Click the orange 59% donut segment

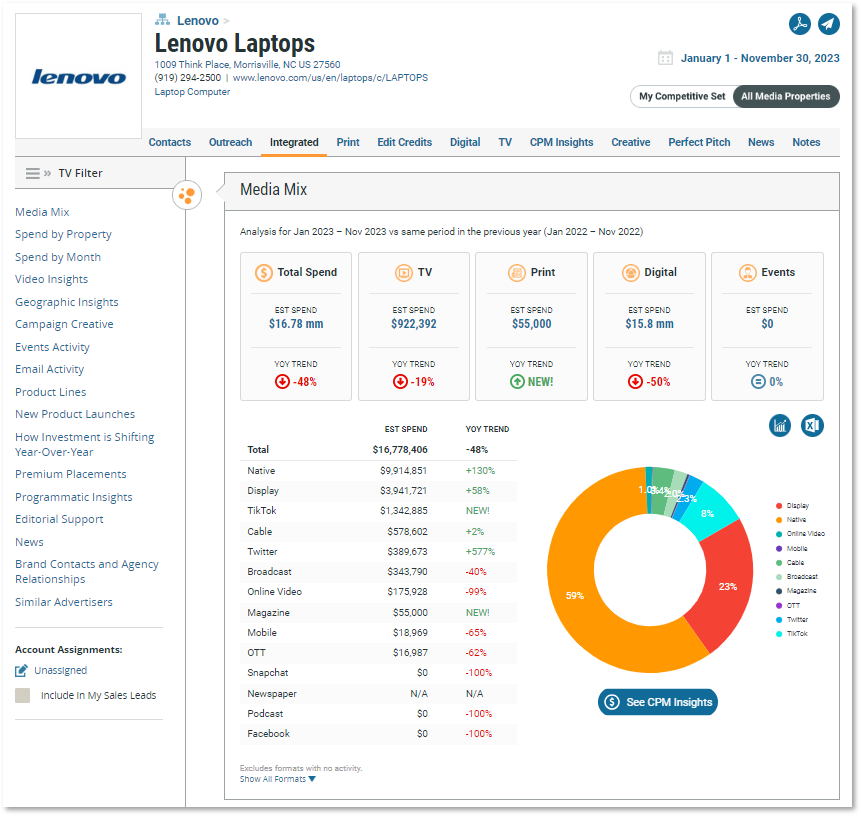click(x=574, y=596)
